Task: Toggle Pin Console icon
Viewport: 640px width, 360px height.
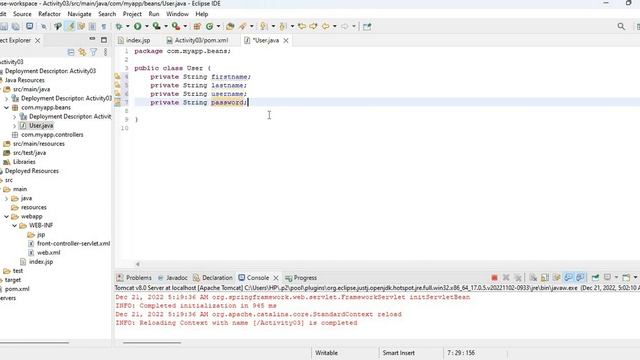Action: (x=595, y=278)
